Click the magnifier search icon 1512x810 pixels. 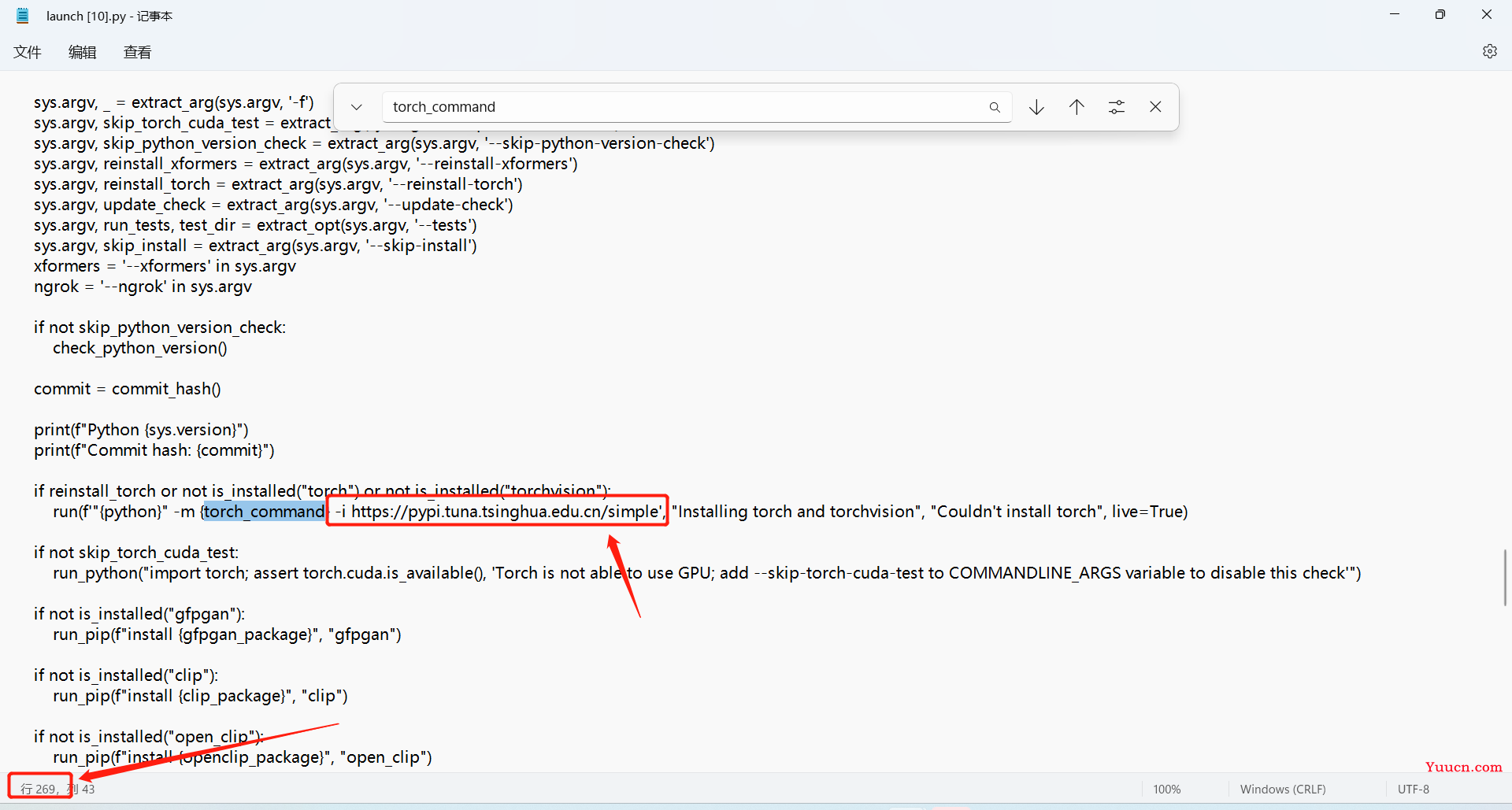click(995, 107)
